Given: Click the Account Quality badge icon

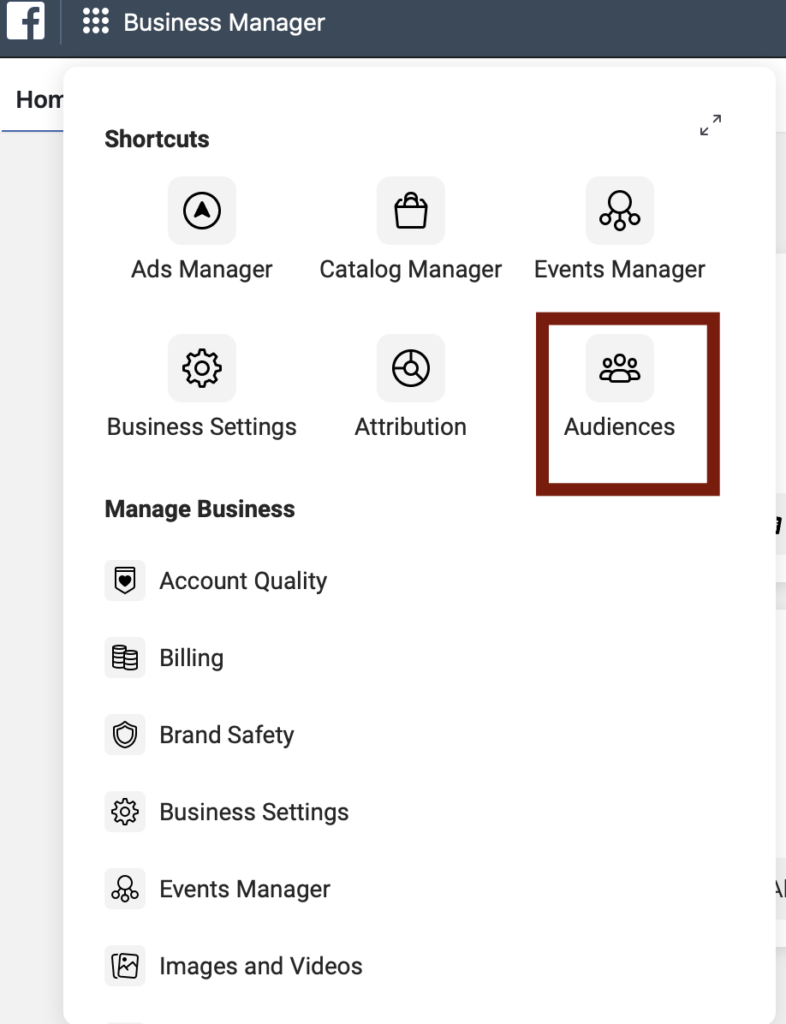Looking at the screenshot, I should (125, 581).
